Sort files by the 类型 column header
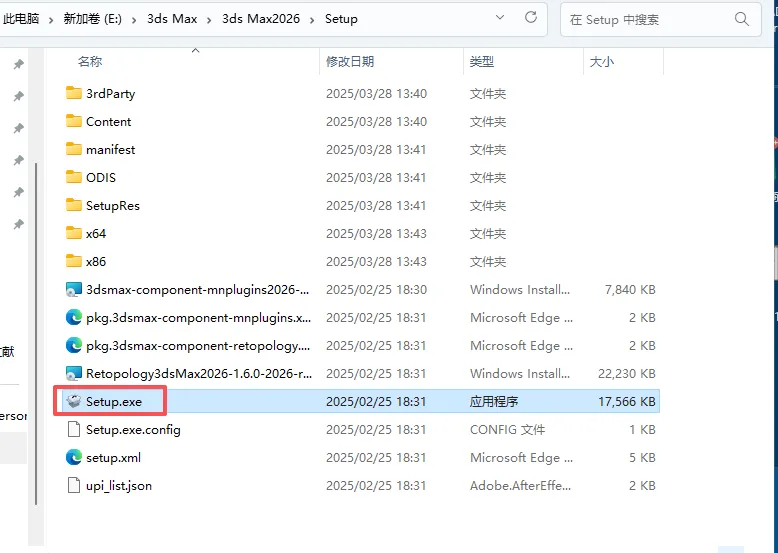The image size is (778, 553). point(482,61)
